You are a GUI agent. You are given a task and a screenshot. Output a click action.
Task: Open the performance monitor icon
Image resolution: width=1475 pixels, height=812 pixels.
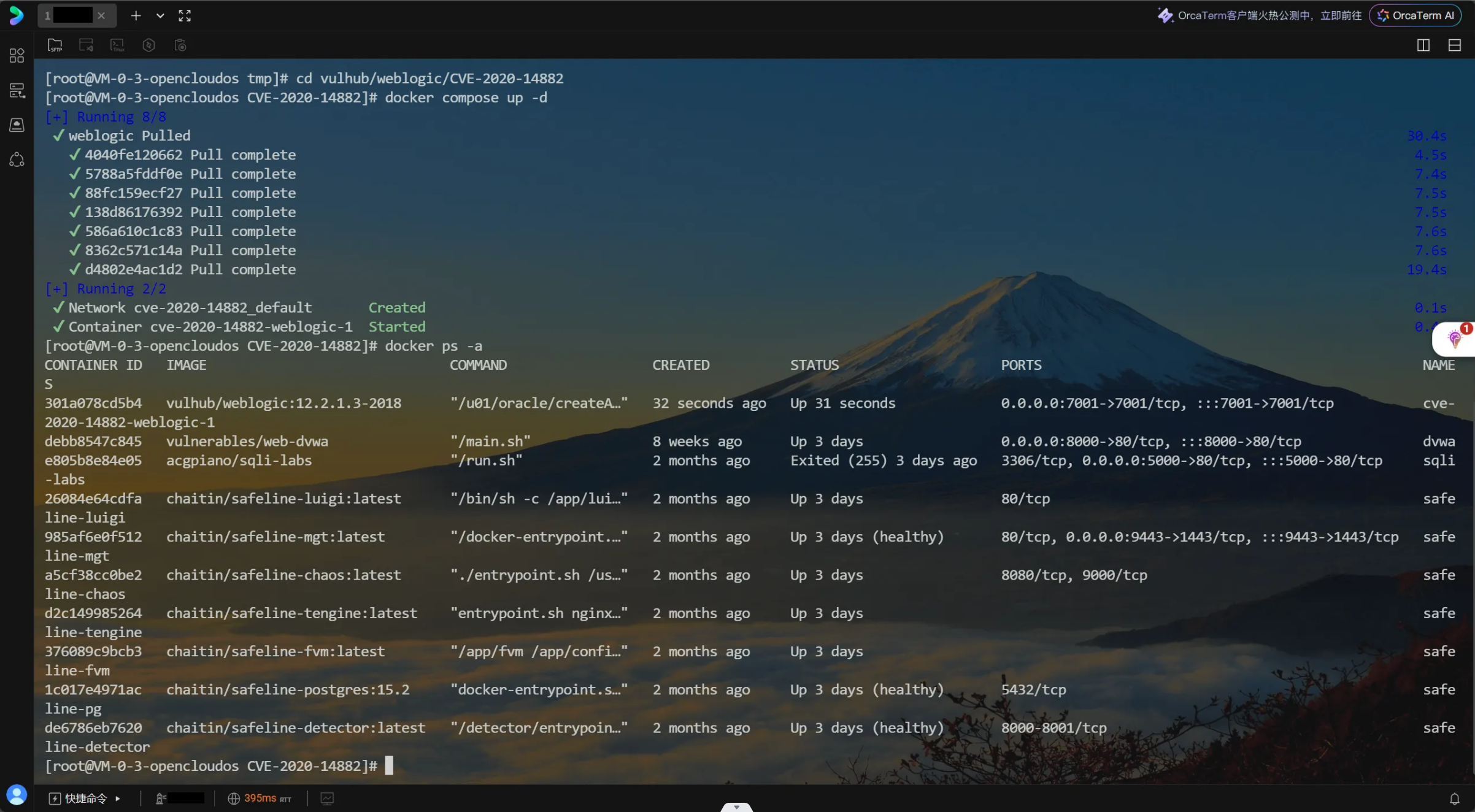[327, 798]
